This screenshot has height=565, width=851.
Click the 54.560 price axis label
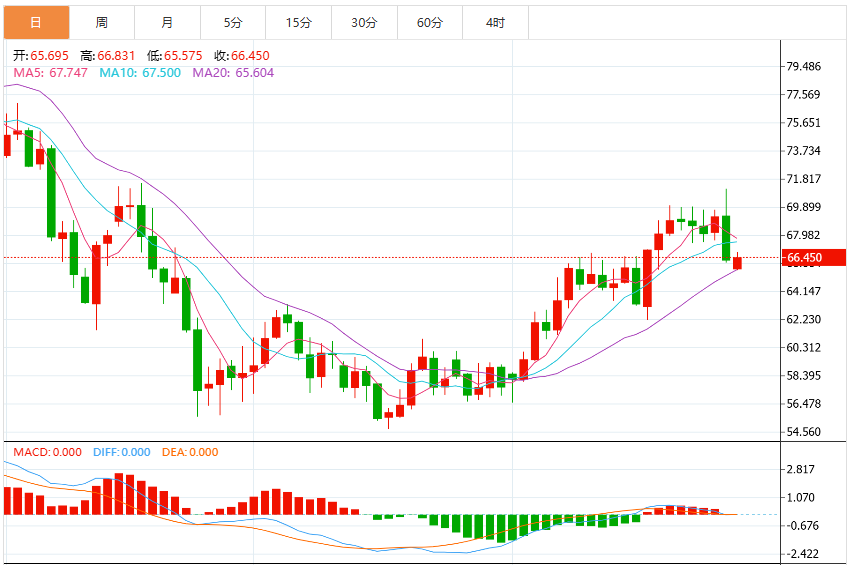point(804,432)
